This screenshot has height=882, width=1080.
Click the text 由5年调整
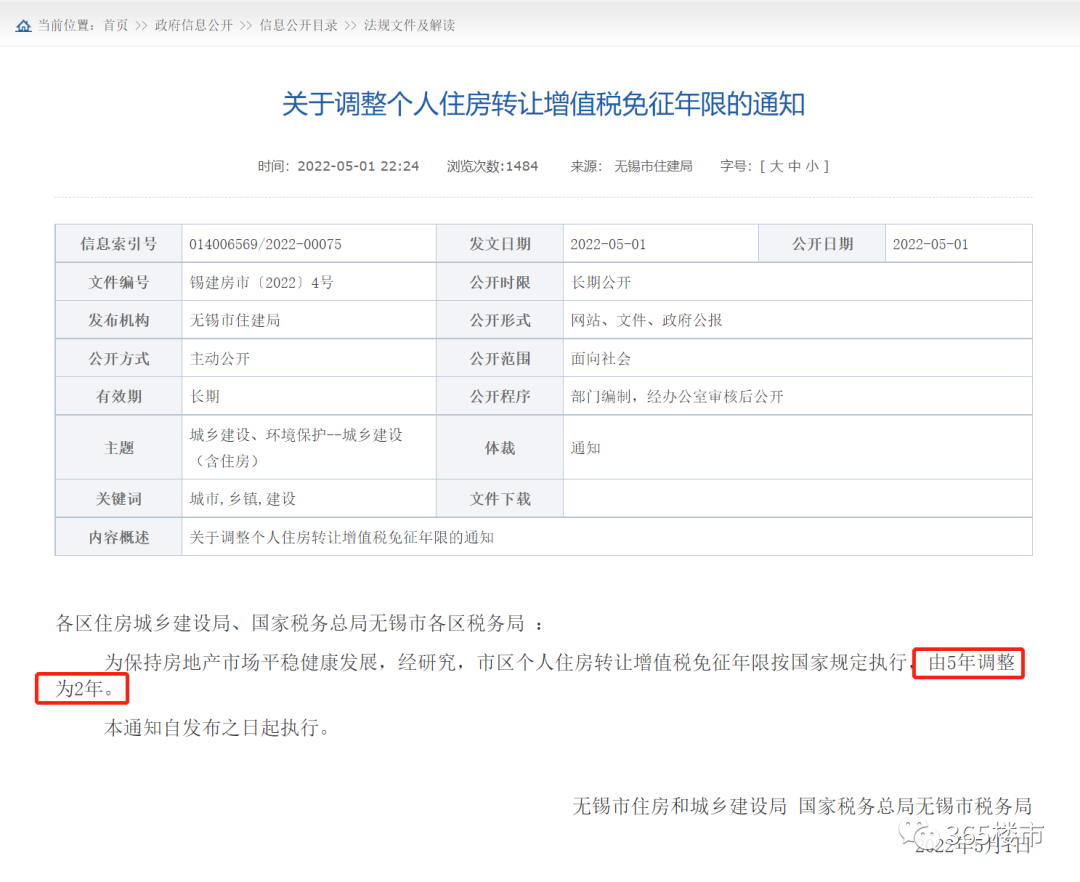(x=971, y=663)
